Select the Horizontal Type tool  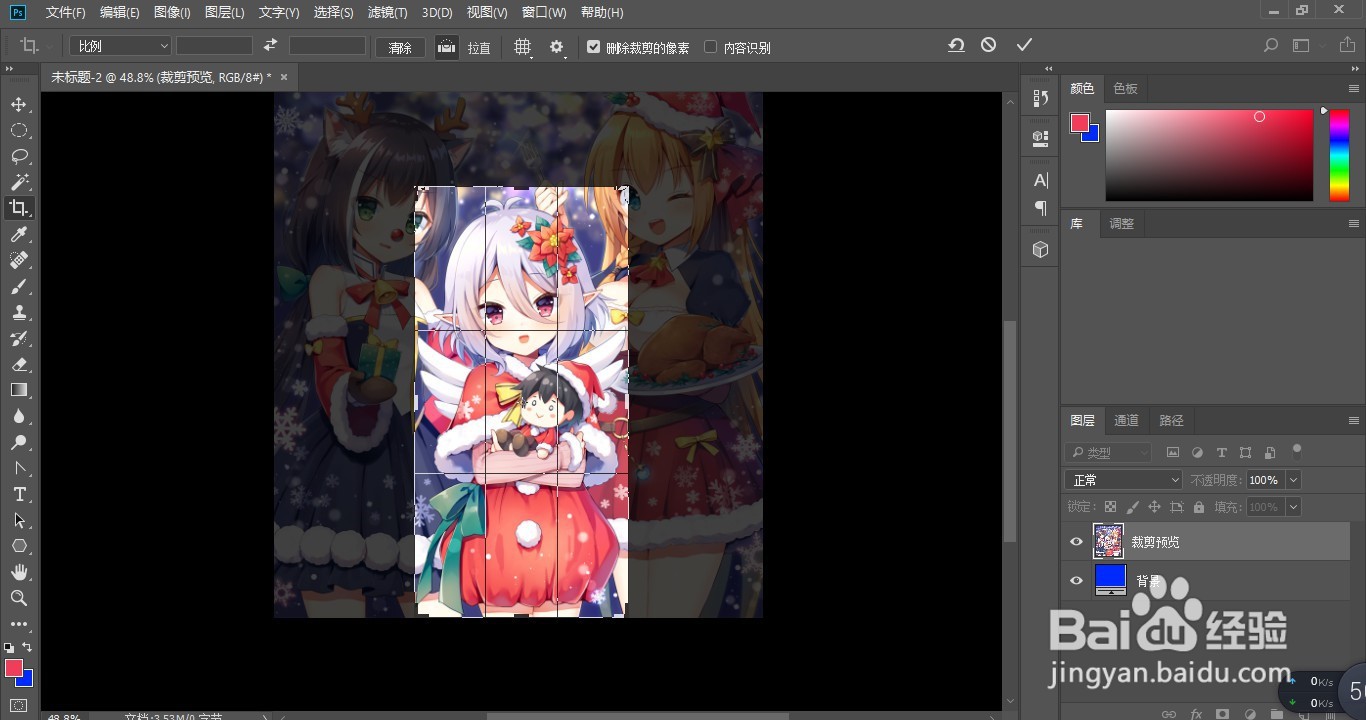tap(19, 495)
